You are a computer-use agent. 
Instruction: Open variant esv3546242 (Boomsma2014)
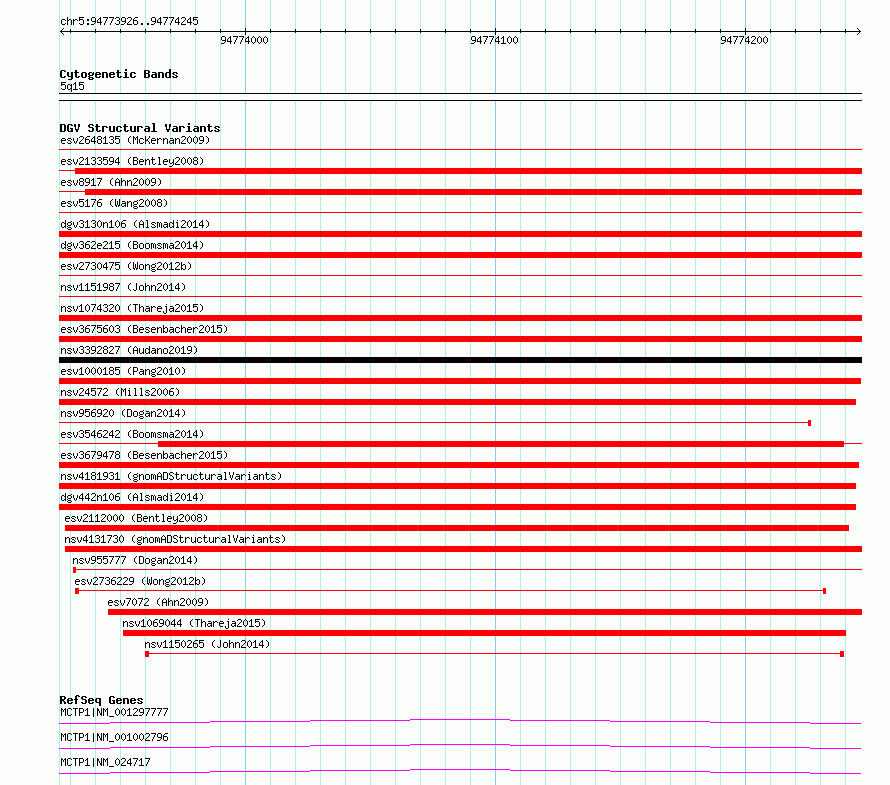(132, 434)
